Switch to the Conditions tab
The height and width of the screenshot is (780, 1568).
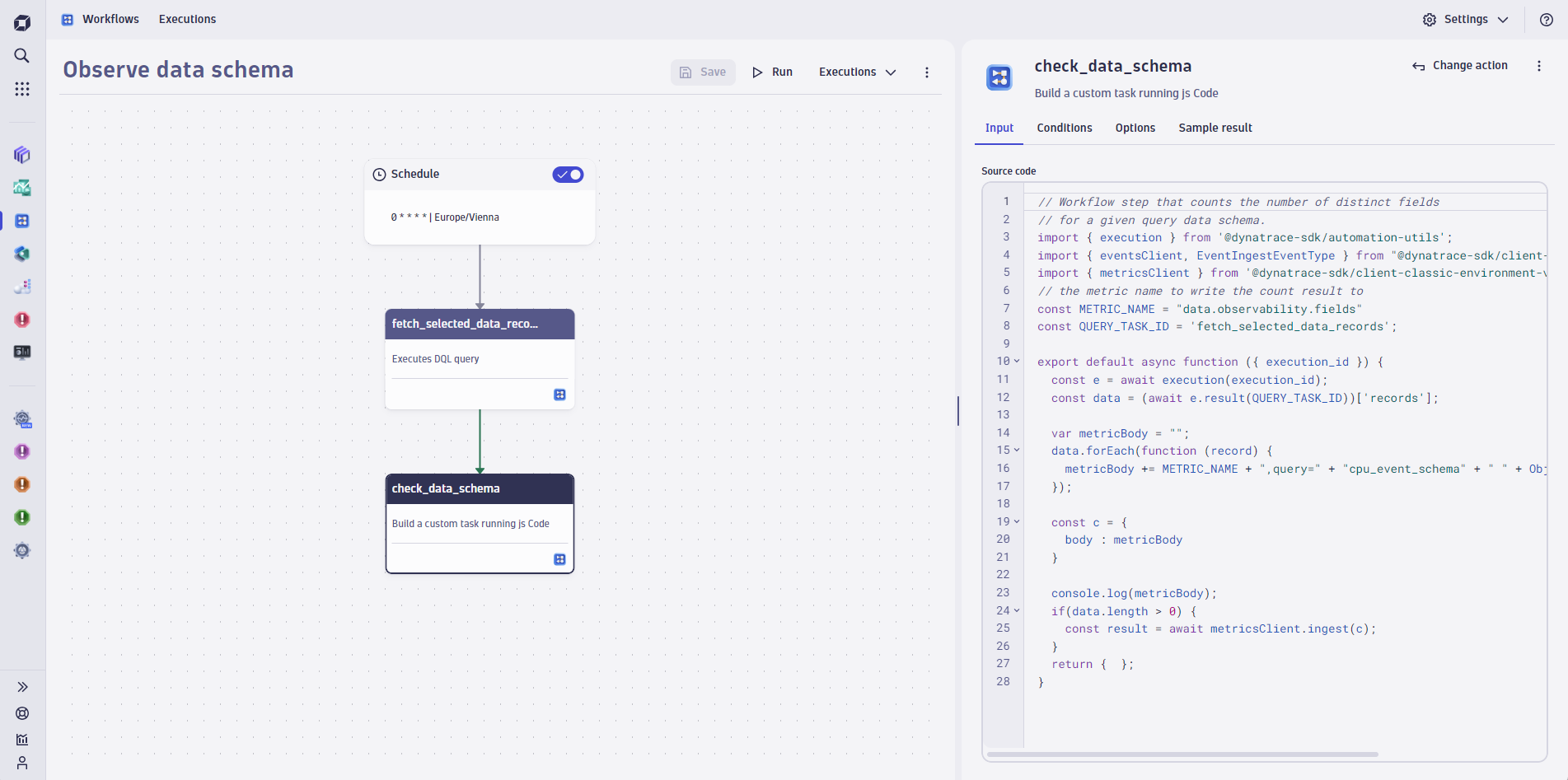1064,128
